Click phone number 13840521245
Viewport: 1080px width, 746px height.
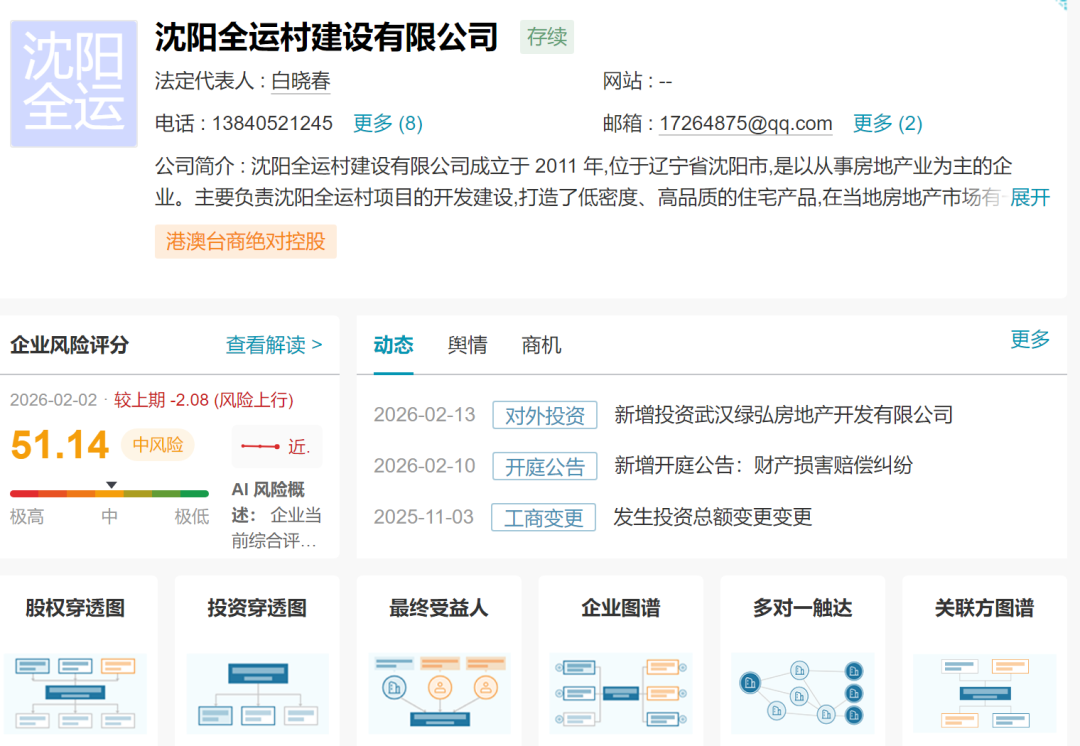(x=272, y=123)
